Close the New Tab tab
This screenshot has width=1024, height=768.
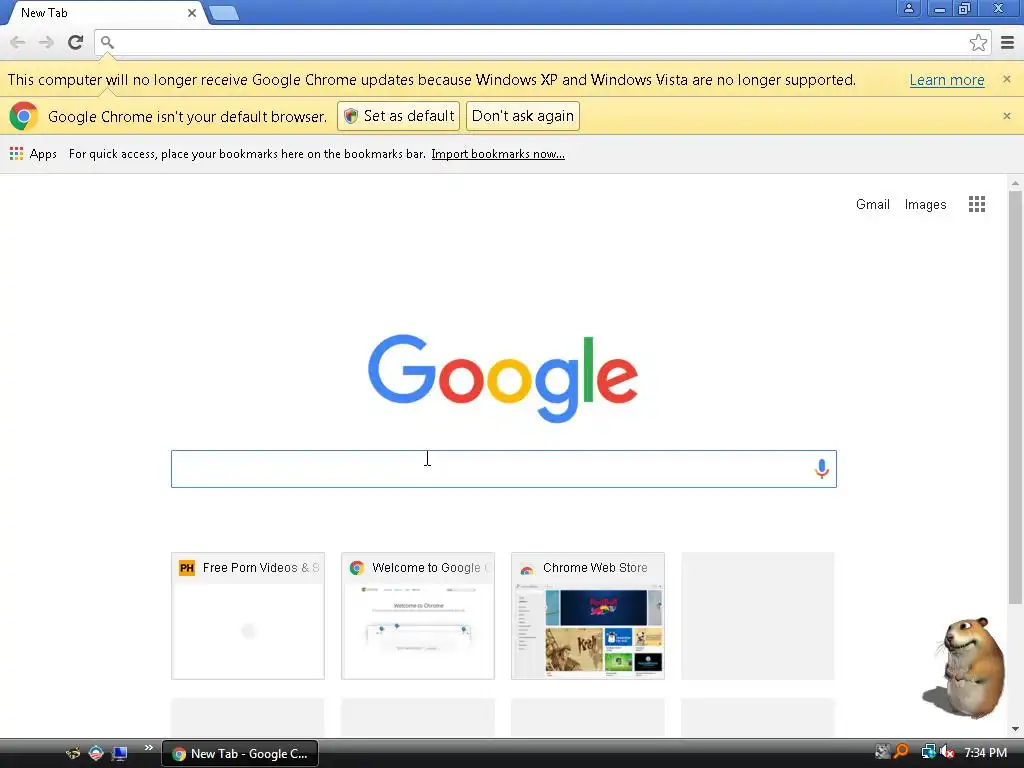192,13
